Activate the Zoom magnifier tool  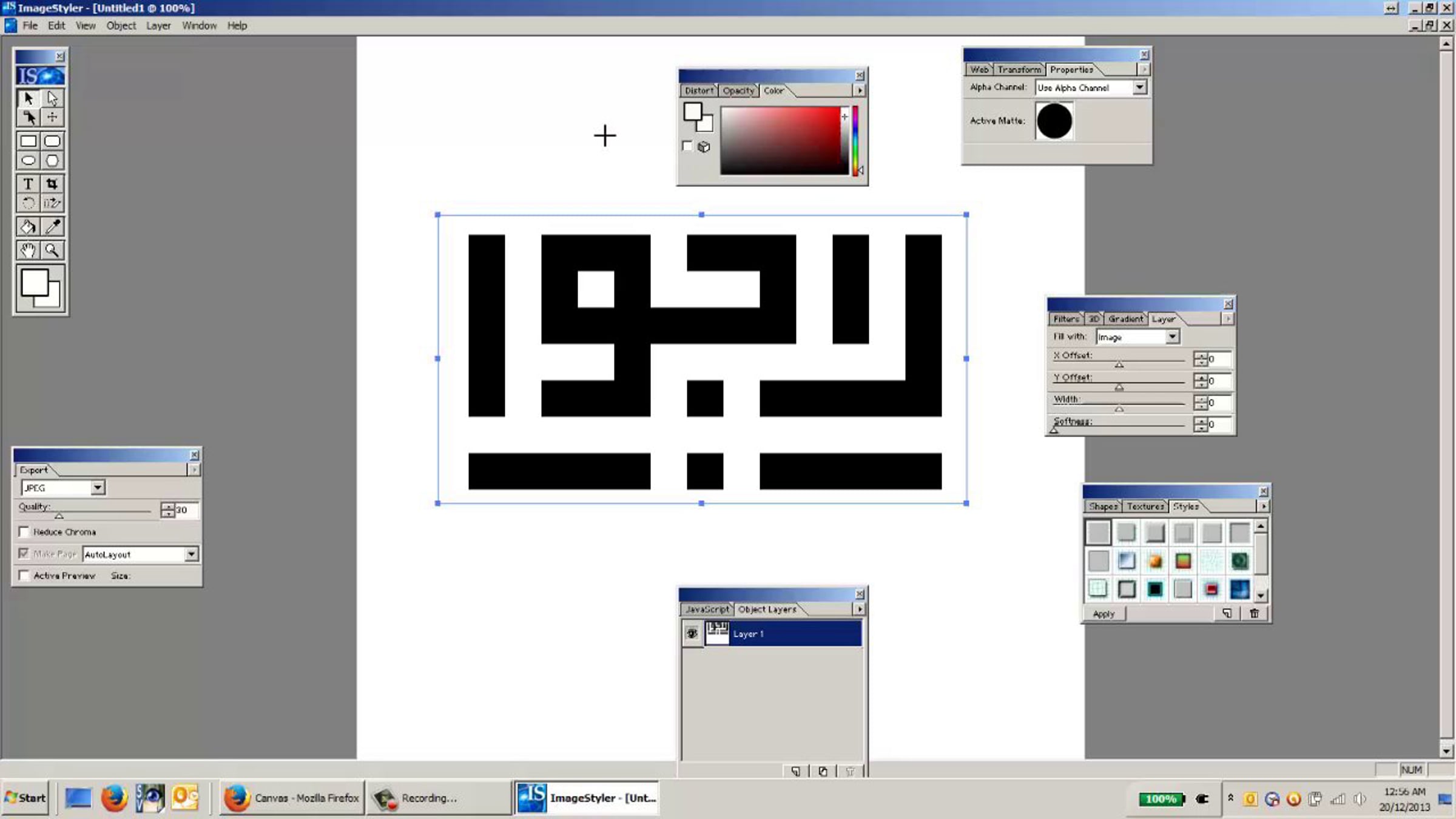click(x=52, y=250)
